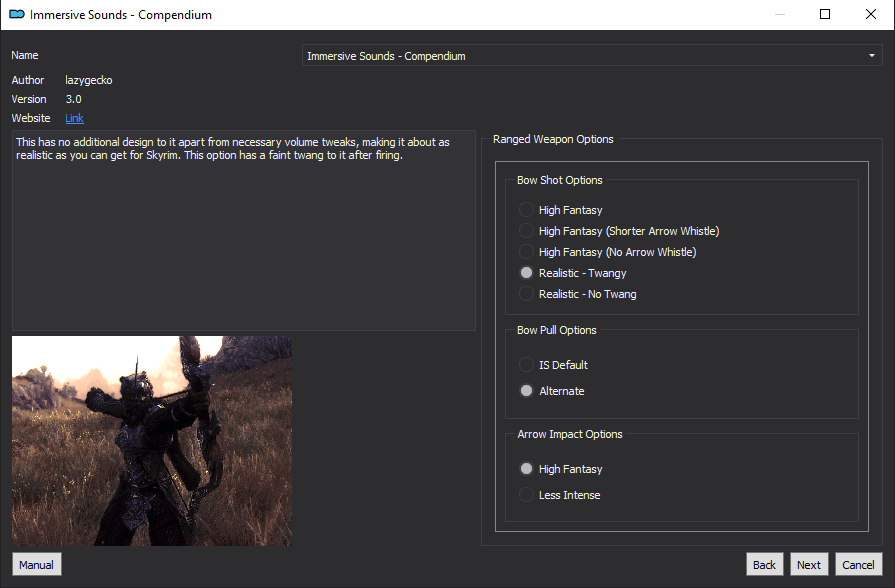Click the author name lazygecko
Viewport: 895px width, 588px height.
pos(88,80)
